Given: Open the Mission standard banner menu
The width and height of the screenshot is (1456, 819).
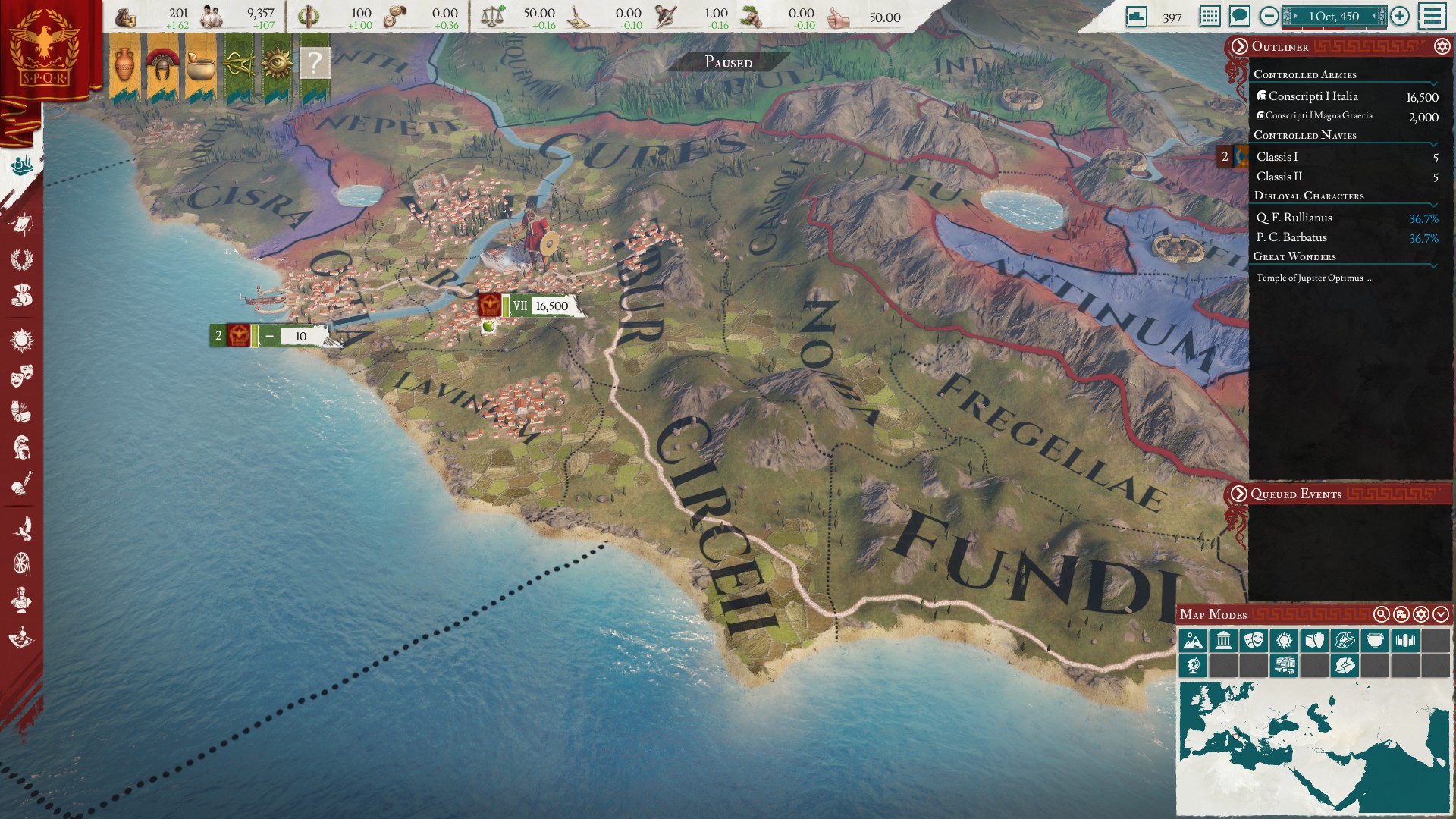Looking at the screenshot, I should pyautogui.click(x=21, y=224).
